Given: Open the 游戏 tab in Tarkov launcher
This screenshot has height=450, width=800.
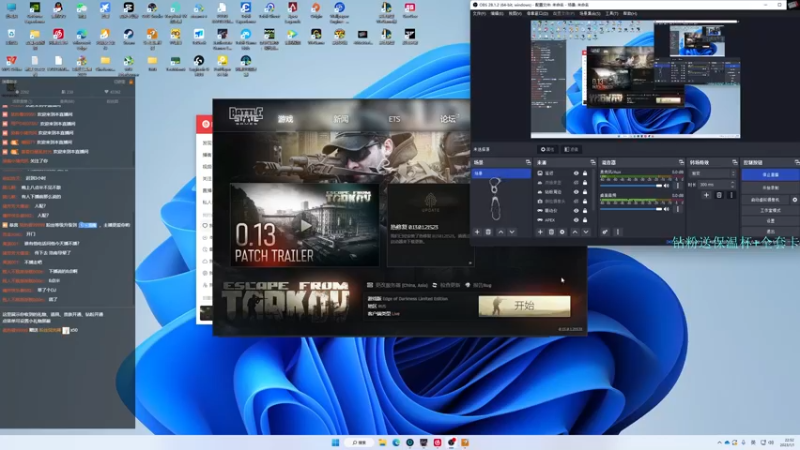Looking at the screenshot, I should (285, 119).
